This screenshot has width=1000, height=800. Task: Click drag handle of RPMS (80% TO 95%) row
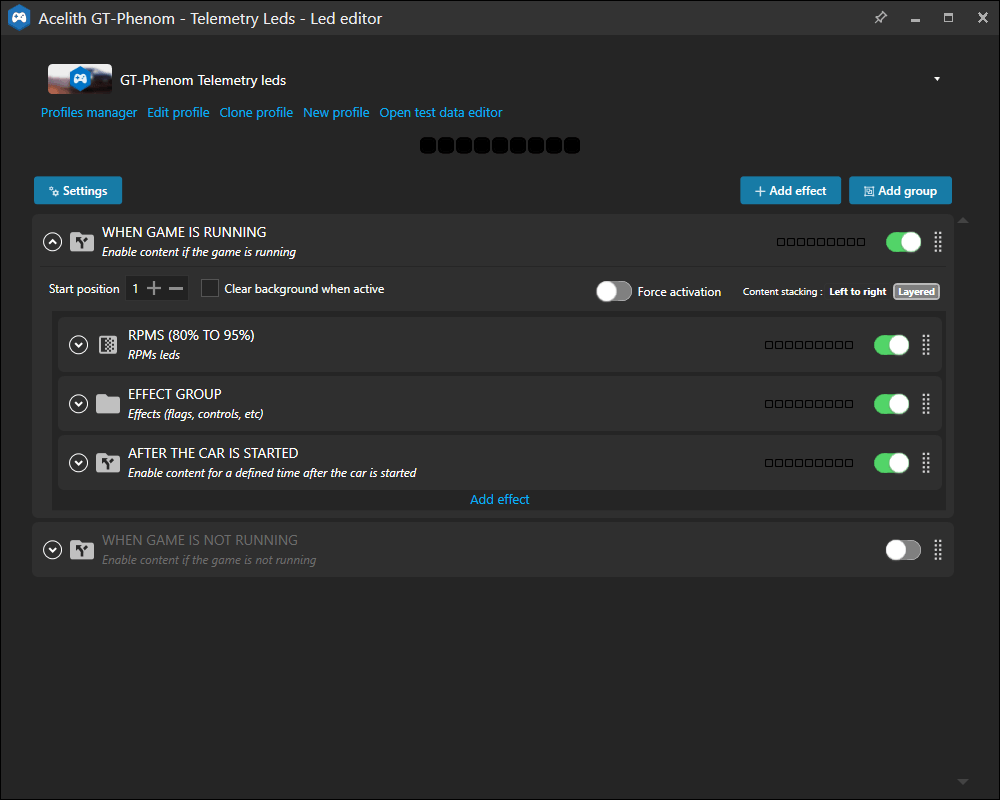tap(925, 345)
